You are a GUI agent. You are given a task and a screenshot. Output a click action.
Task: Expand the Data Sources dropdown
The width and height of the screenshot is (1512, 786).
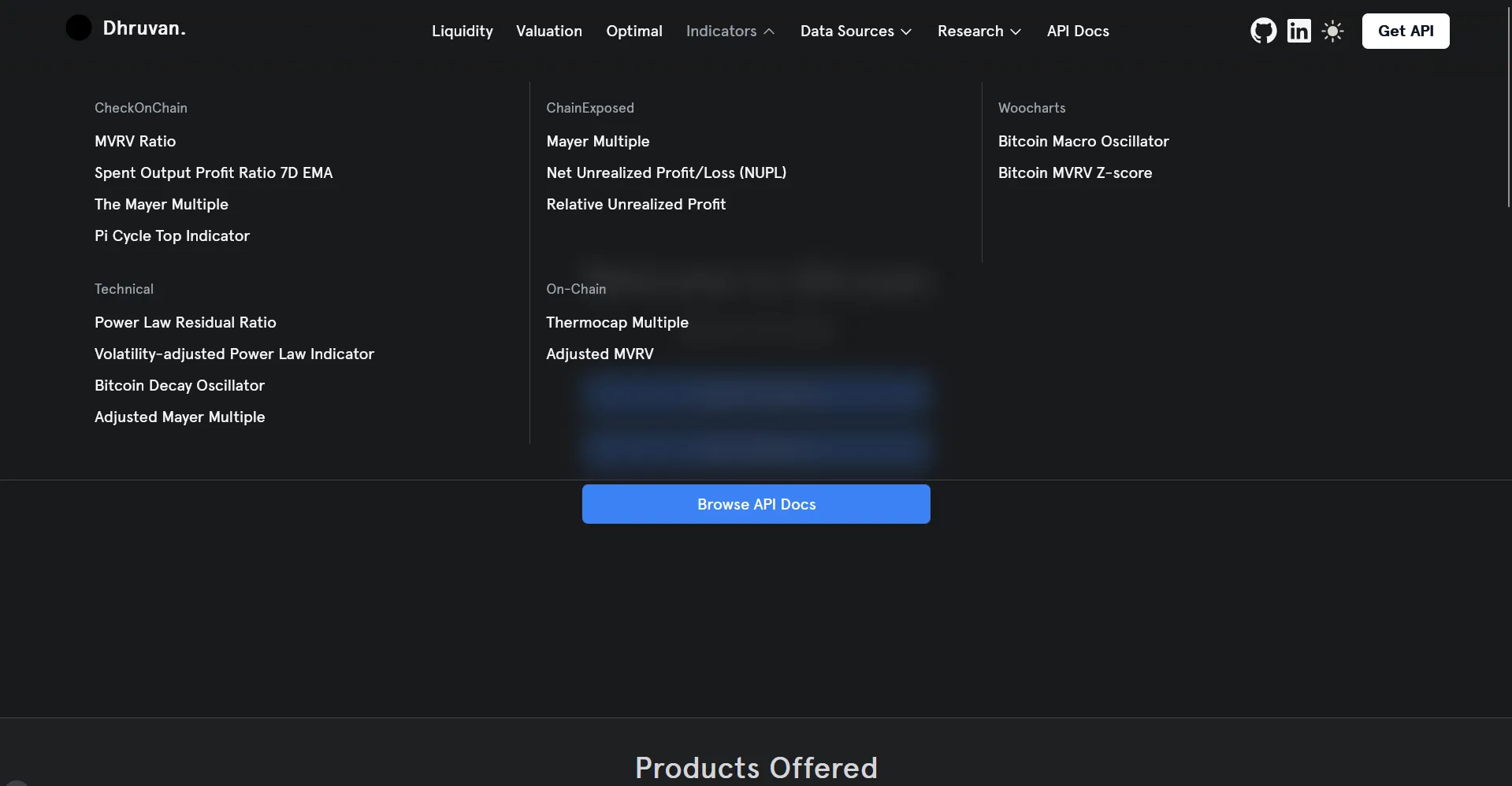tap(856, 31)
